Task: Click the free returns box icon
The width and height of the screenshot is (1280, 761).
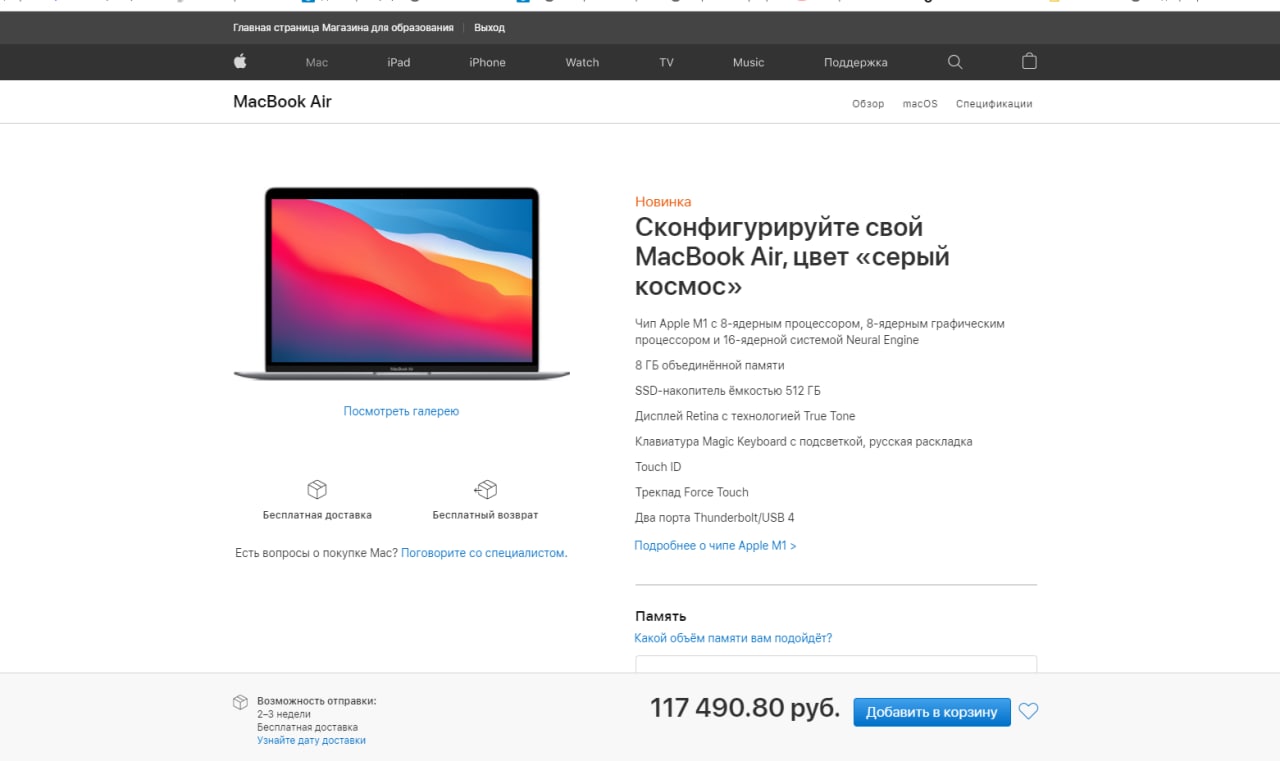Action: [x=485, y=489]
